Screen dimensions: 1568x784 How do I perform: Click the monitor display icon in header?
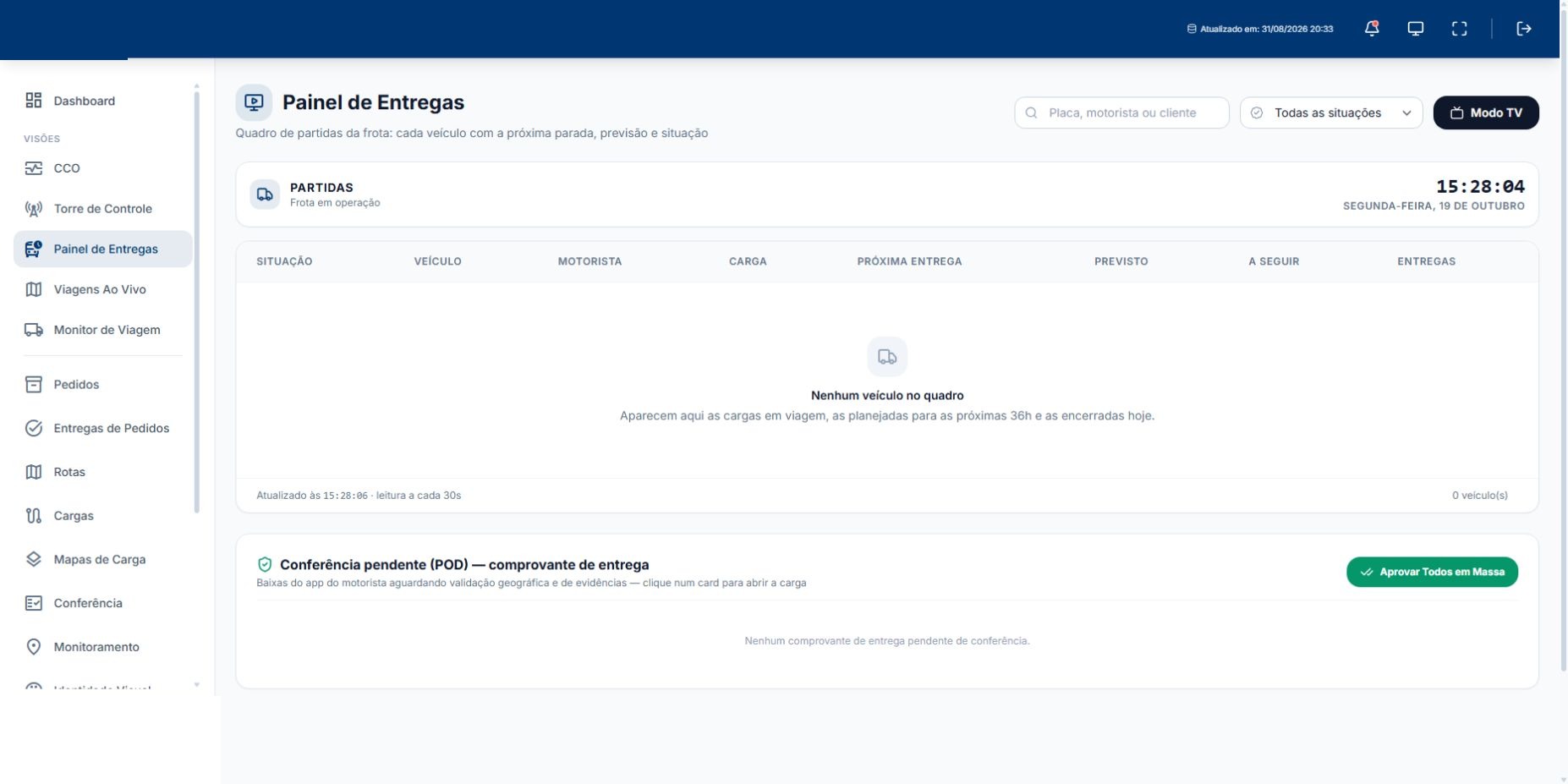(x=1416, y=29)
